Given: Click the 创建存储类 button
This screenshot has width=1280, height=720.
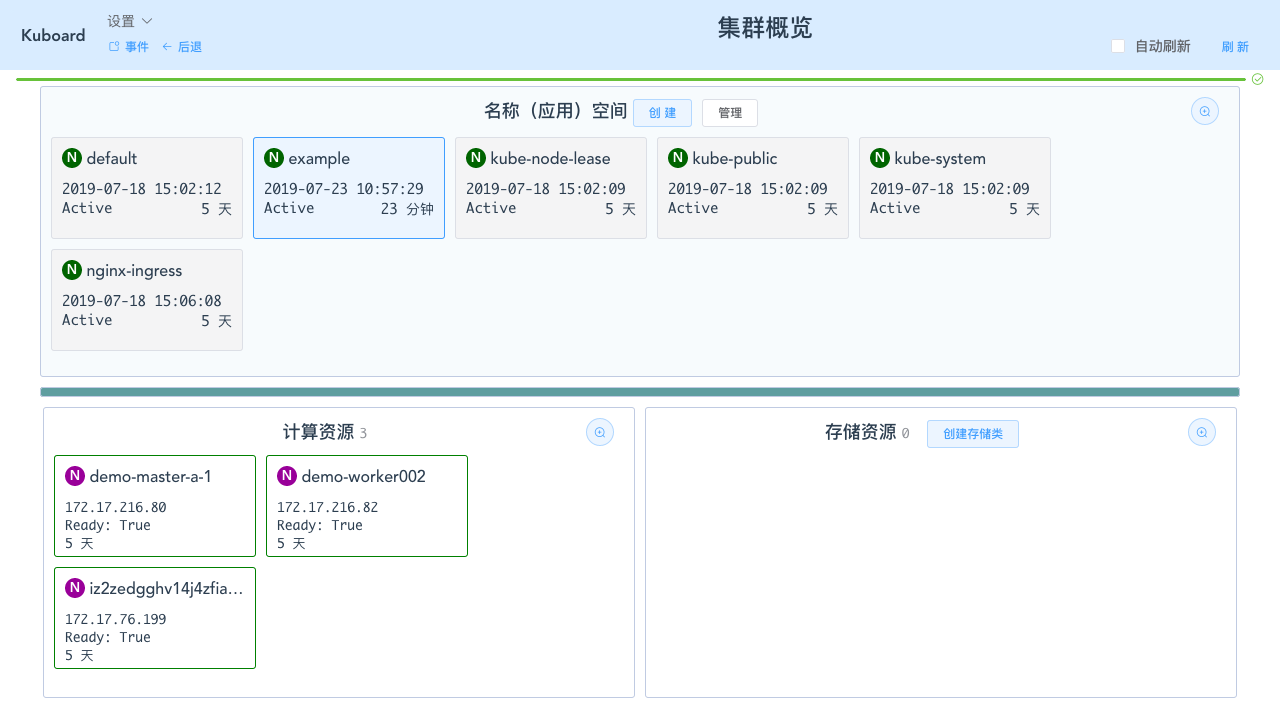Looking at the screenshot, I should [972, 433].
